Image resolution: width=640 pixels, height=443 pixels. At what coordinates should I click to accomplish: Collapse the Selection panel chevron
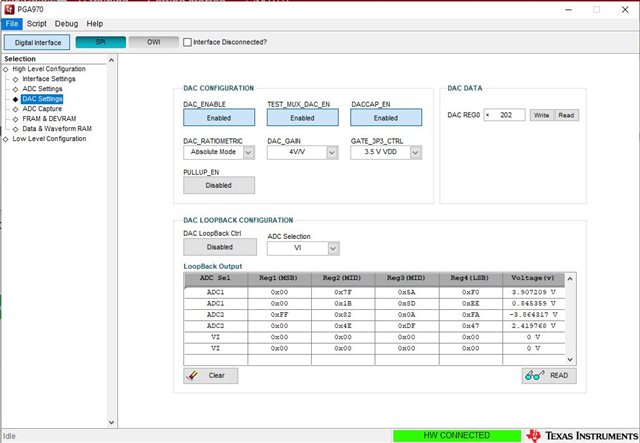point(111,60)
